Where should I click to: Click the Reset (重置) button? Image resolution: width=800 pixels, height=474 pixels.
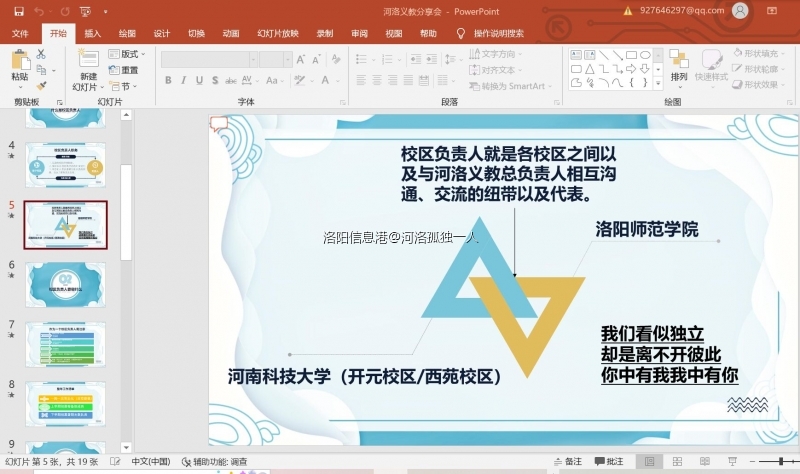[123, 70]
